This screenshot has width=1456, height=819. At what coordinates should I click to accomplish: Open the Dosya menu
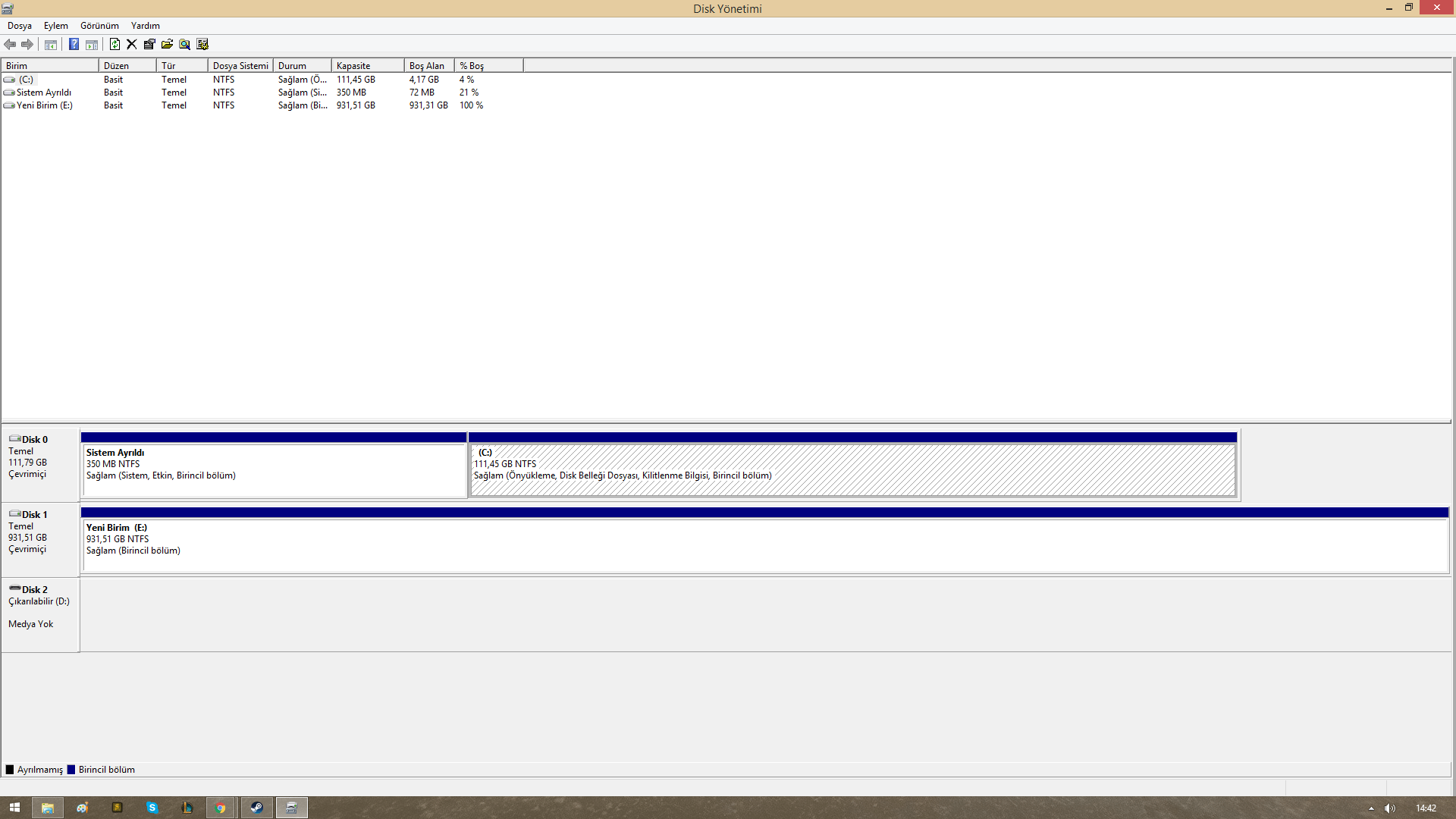[20, 26]
